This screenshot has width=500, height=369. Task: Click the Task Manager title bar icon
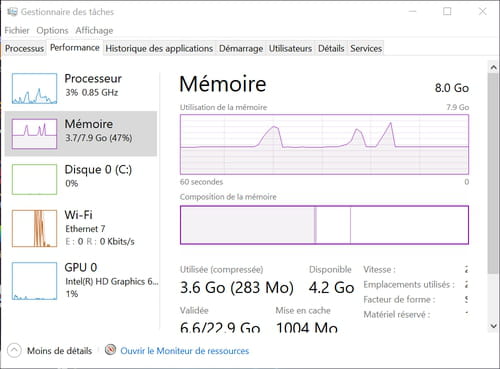coord(12,12)
